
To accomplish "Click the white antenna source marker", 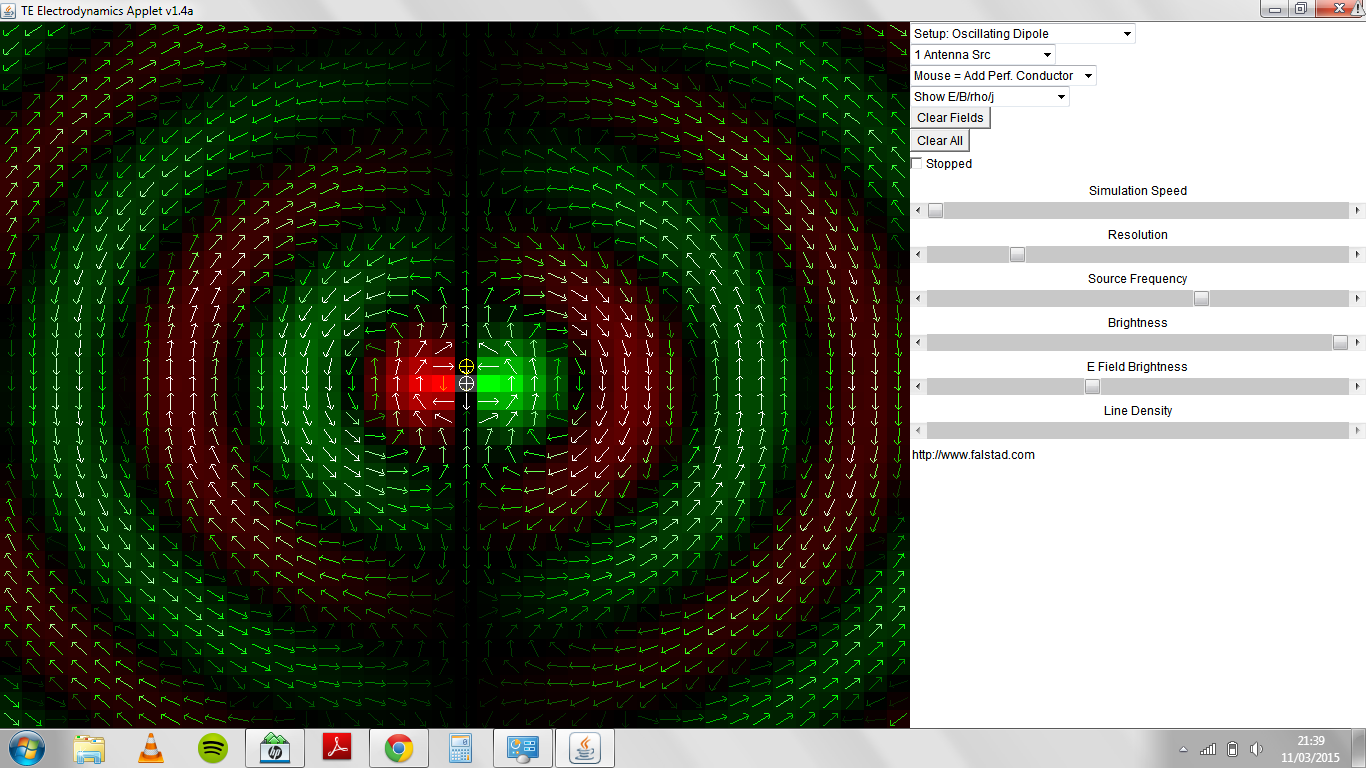I will pos(466,383).
